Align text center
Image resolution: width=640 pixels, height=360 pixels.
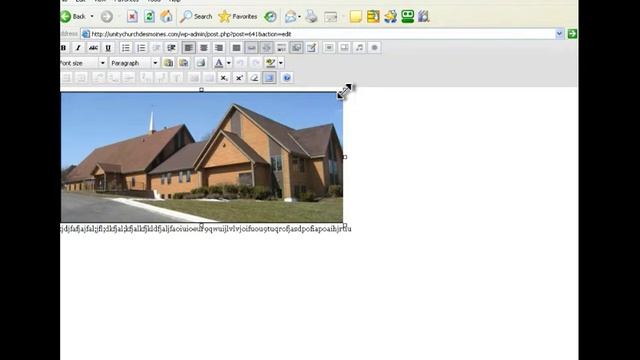pyautogui.click(x=204, y=48)
